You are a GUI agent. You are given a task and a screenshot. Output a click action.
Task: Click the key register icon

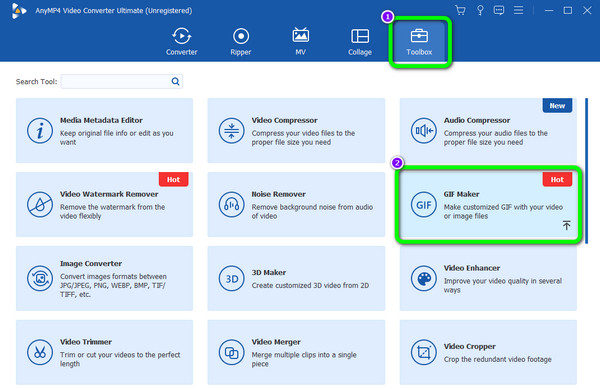click(480, 10)
